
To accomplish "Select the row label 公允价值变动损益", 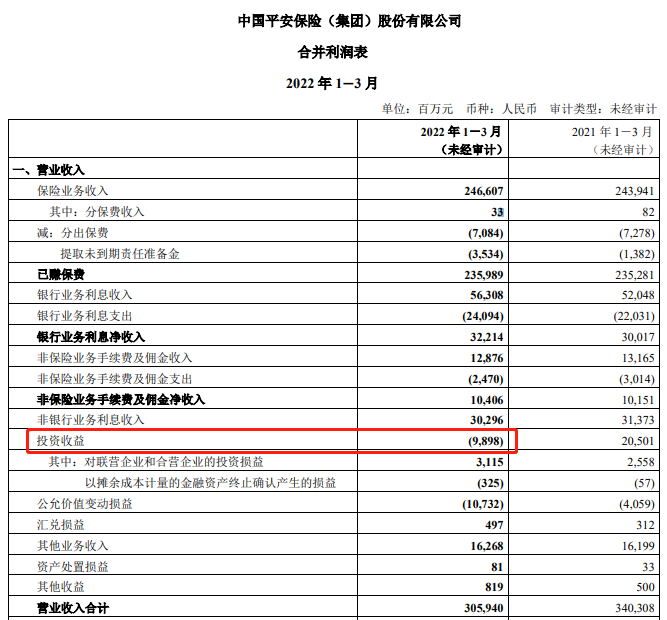I will pyautogui.click(x=85, y=503).
